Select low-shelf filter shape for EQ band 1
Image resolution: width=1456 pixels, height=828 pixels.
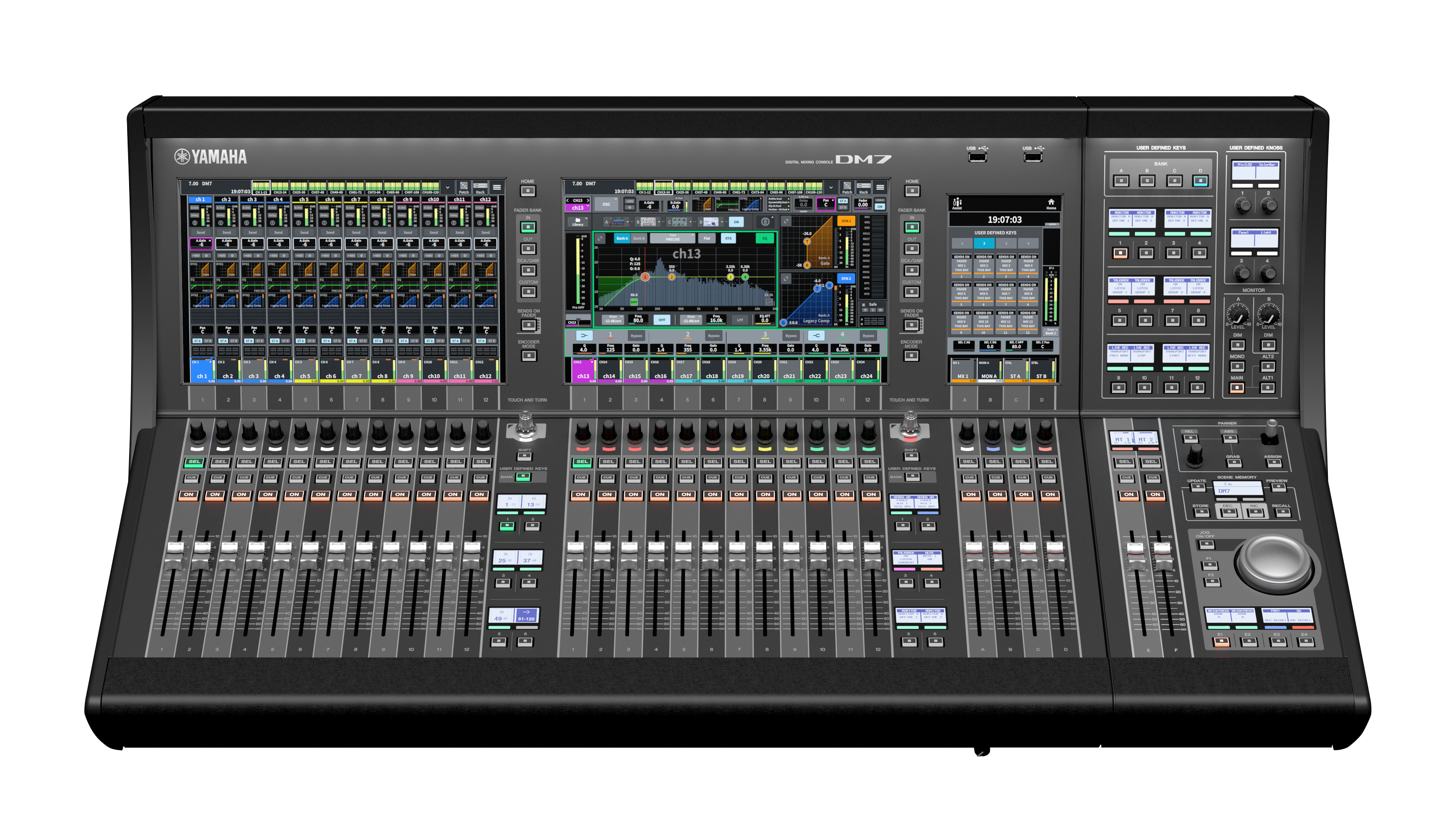(x=584, y=336)
